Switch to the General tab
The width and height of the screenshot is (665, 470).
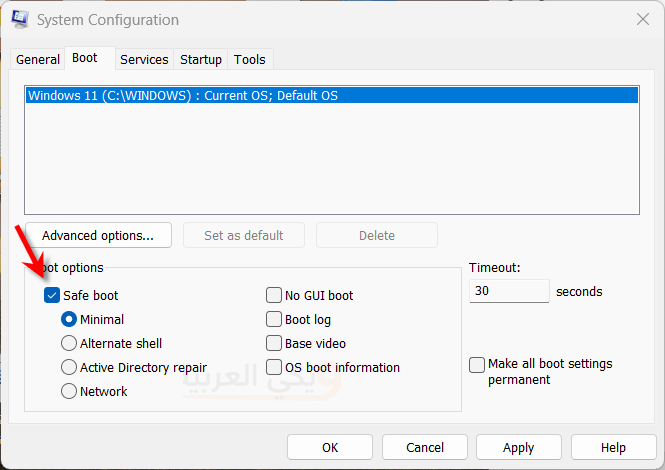pyautogui.click(x=38, y=59)
